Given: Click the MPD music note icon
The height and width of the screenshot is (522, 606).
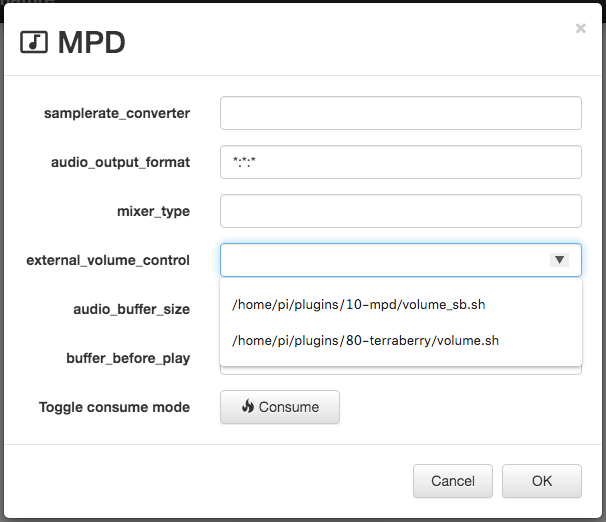Looking at the screenshot, I should coord(34,42).
